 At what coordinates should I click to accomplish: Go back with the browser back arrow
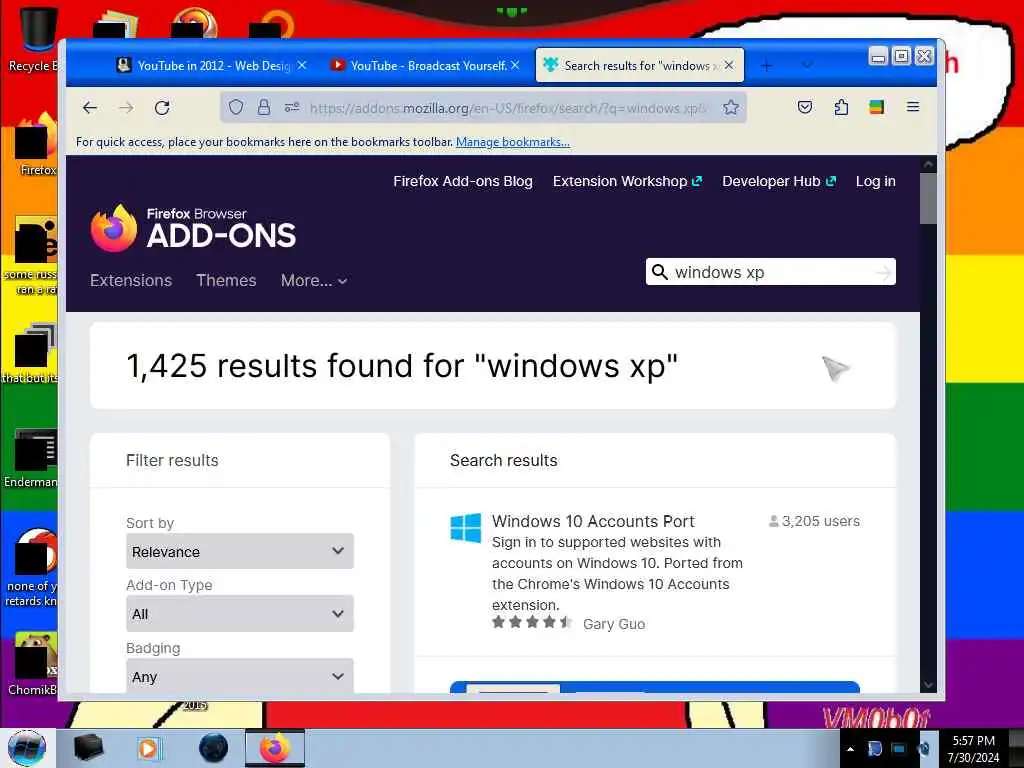click(x=89, y=108)
